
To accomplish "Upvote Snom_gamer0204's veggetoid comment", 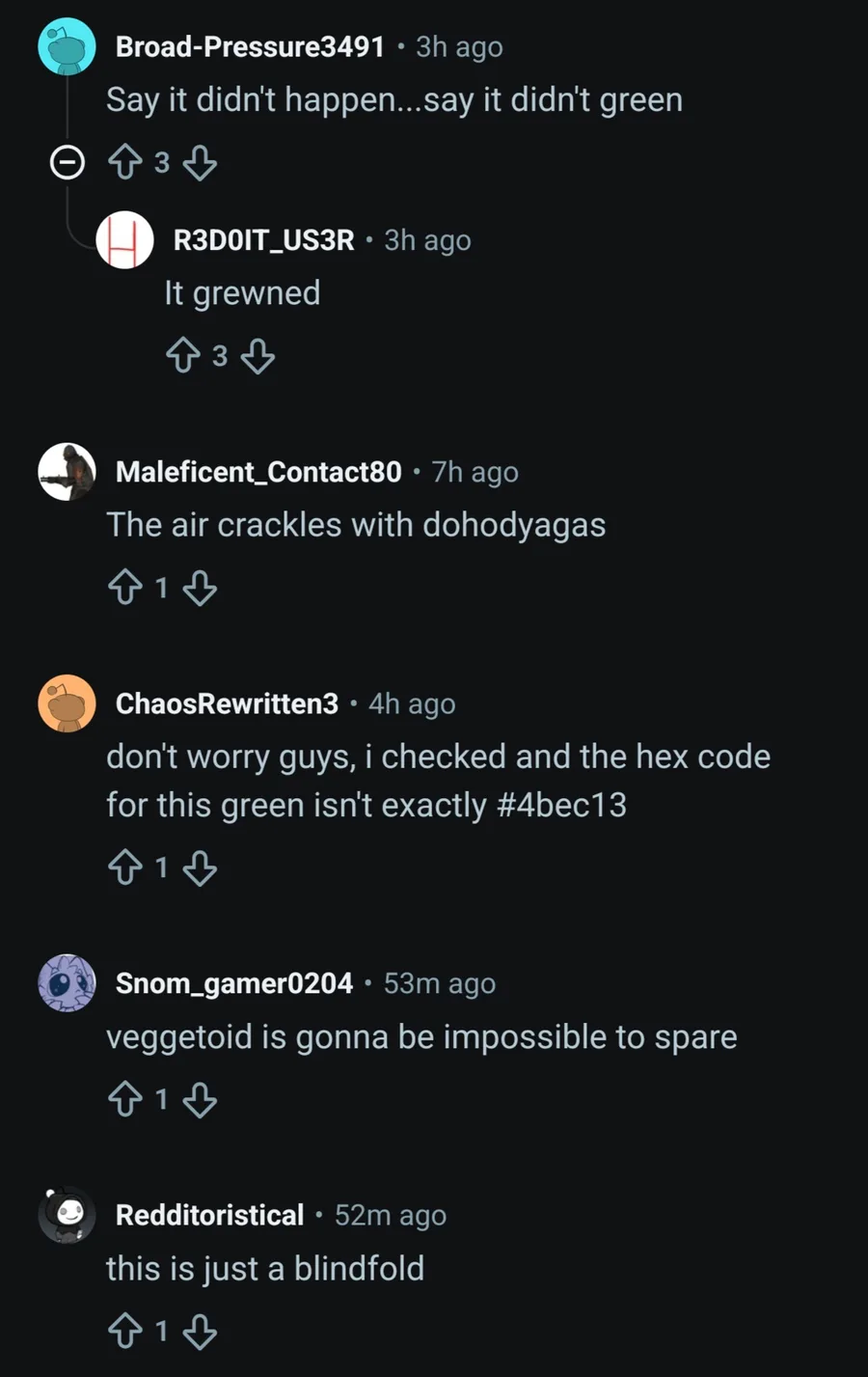I will 125,1099.
